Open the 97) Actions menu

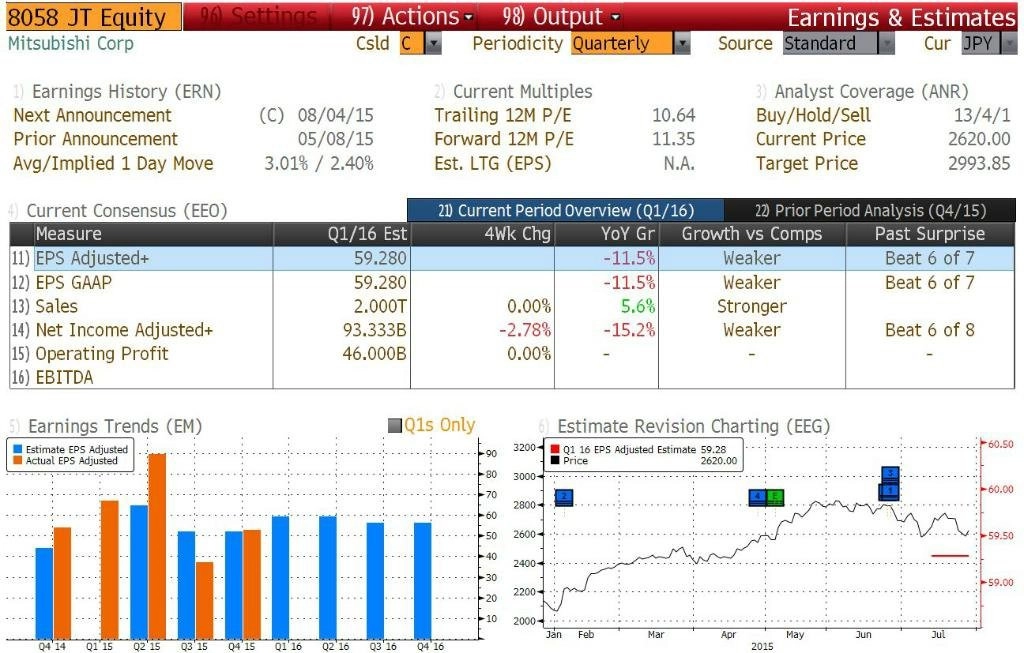411,16
